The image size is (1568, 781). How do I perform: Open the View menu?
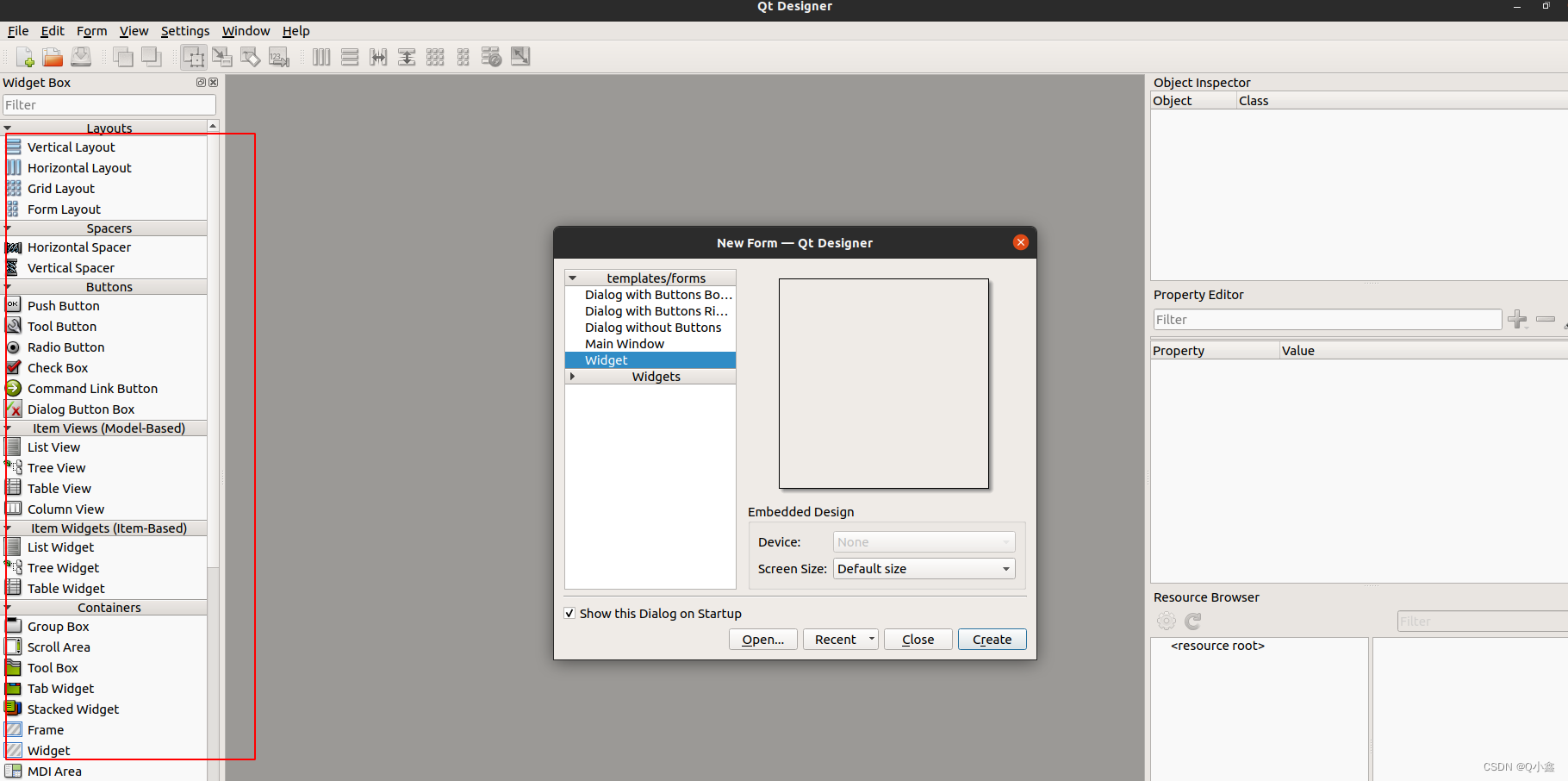[134, 31]
